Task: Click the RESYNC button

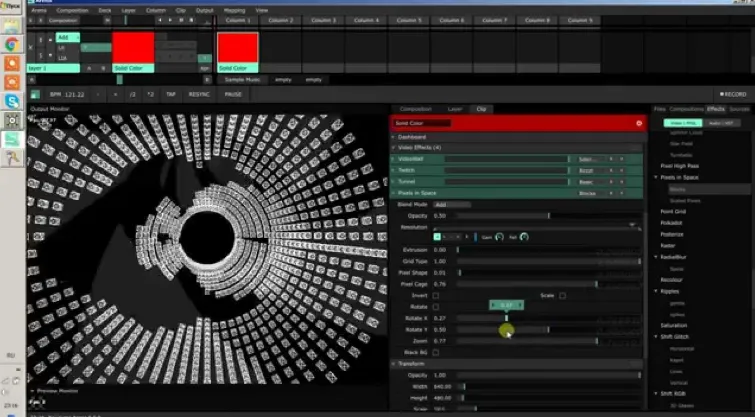Action: [199, 94]
